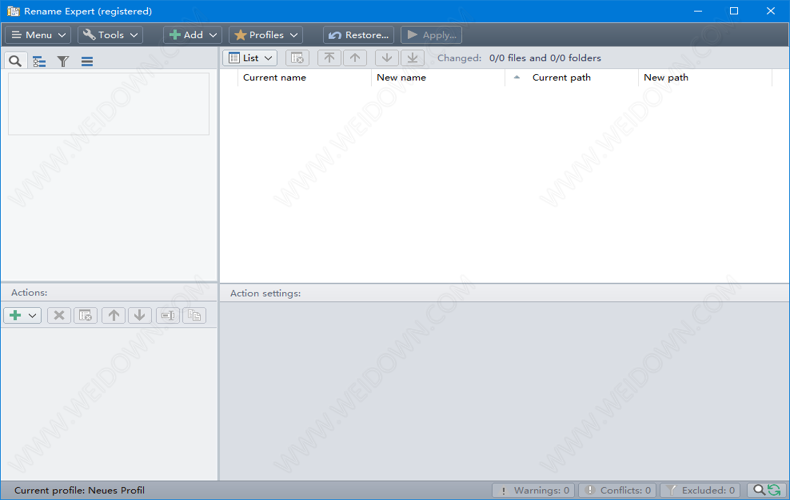The height and width of the screenshot is (500, 790).
Task: Sort by Current name column
Action: (304, 78)
